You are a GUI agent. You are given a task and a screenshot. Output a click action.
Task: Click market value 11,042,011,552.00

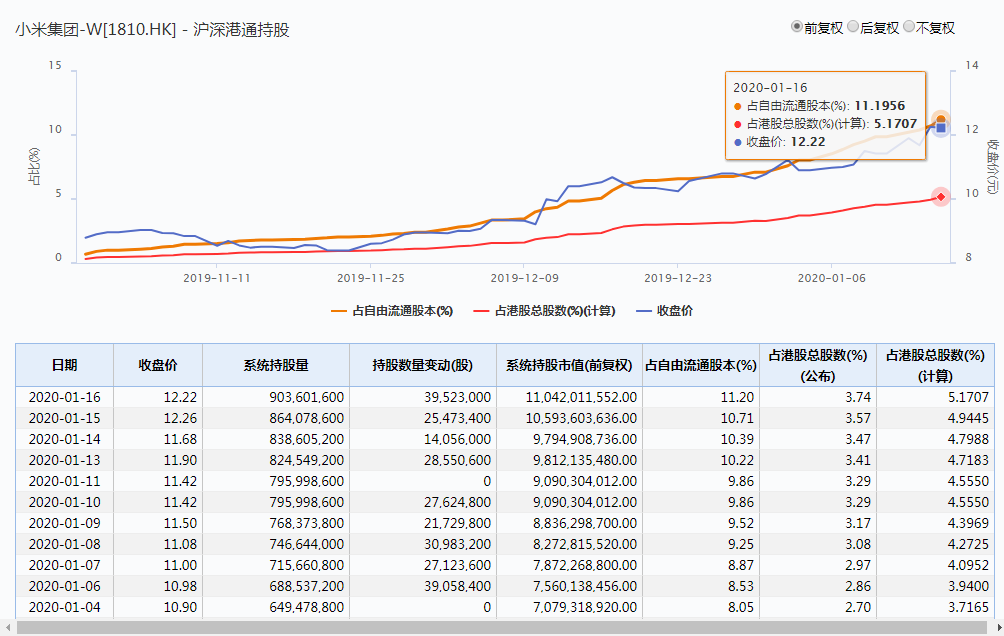pos(581,397)
